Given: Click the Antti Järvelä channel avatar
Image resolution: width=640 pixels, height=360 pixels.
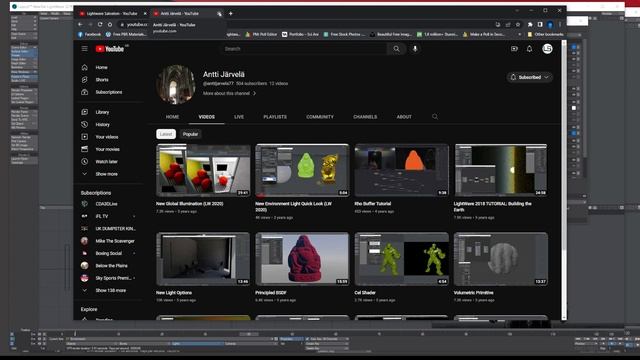Looking at the screenshot, I should (x=176, y=84).
